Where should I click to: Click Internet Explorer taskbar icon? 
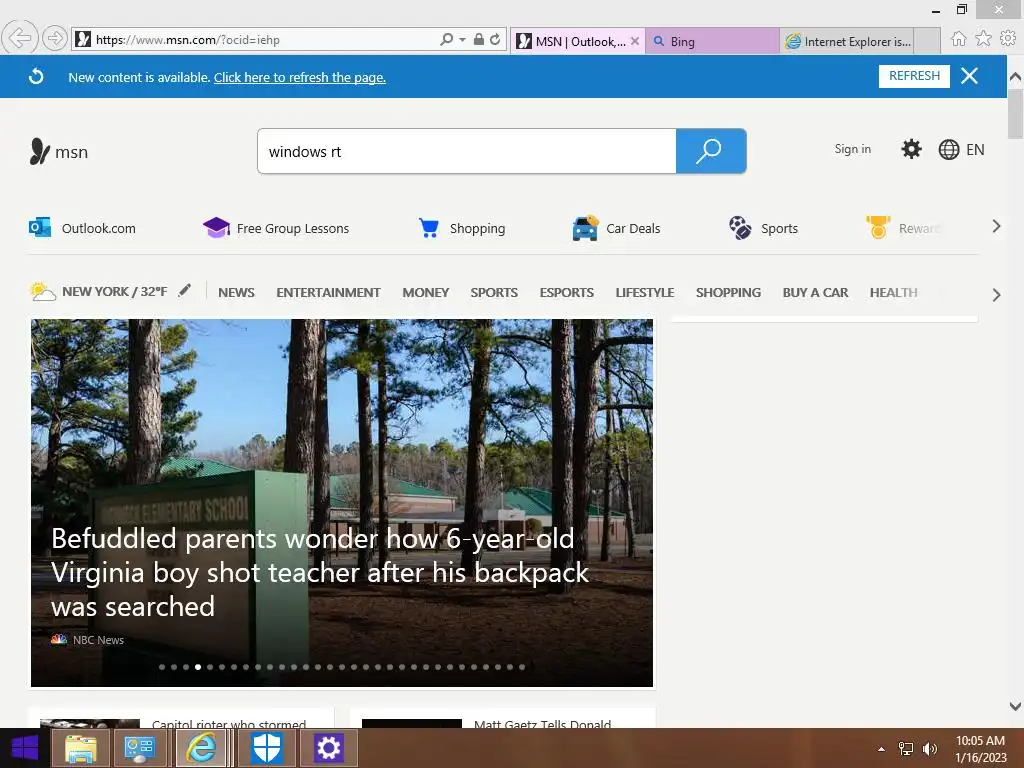pos(201,748)
